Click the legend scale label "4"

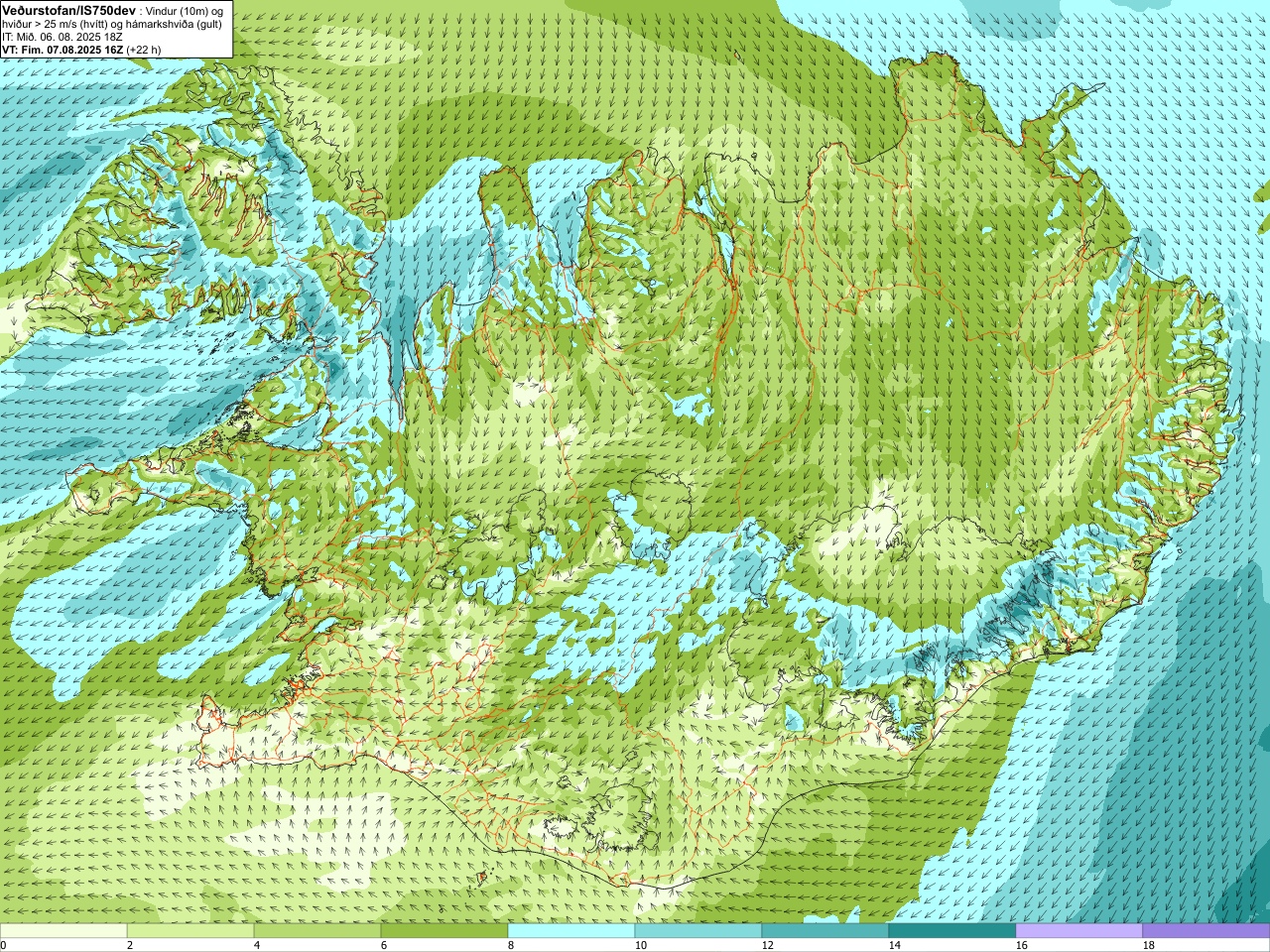point(257,946)
